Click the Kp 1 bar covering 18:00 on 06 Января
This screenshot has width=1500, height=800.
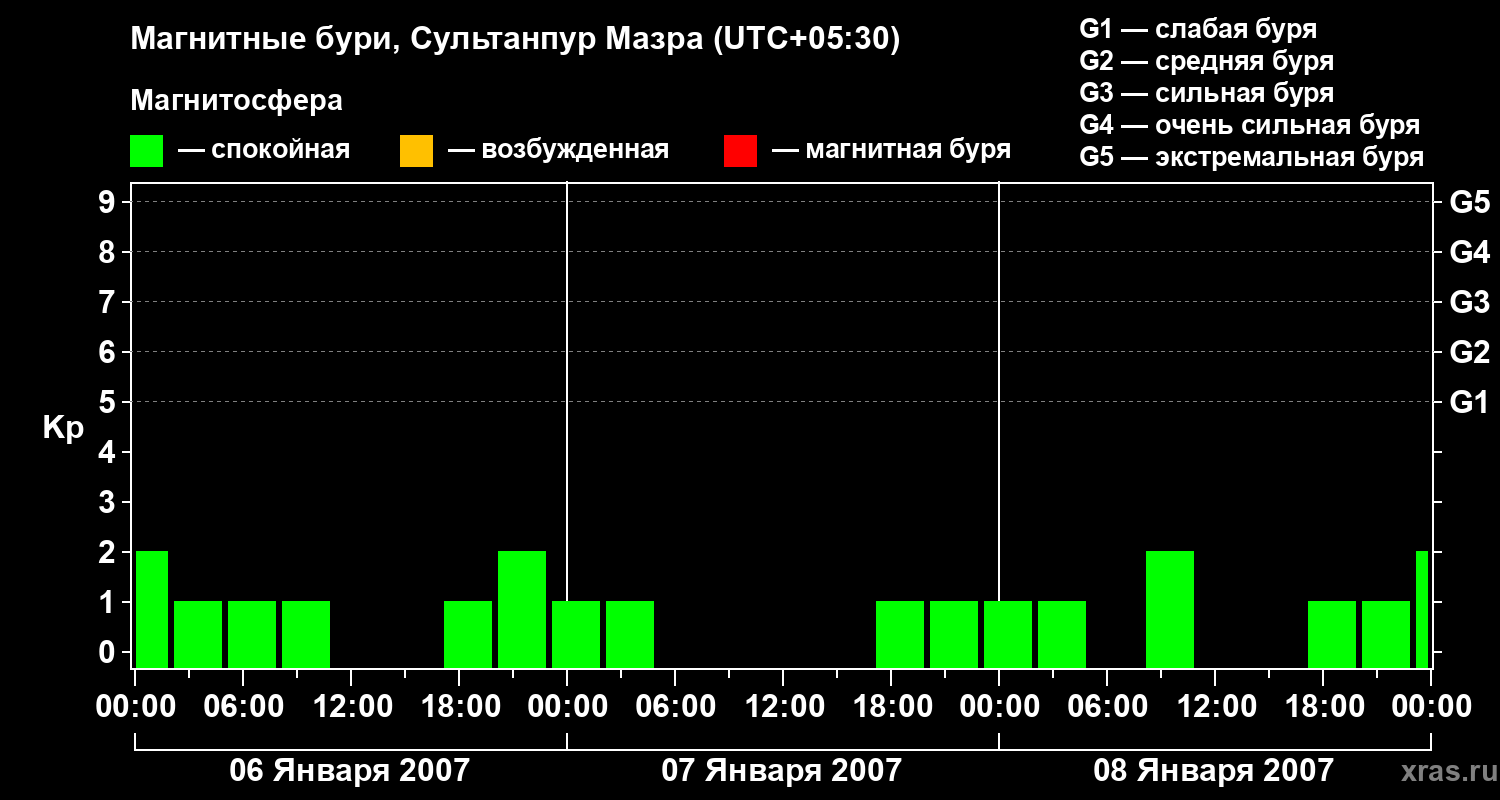point(468,634)
